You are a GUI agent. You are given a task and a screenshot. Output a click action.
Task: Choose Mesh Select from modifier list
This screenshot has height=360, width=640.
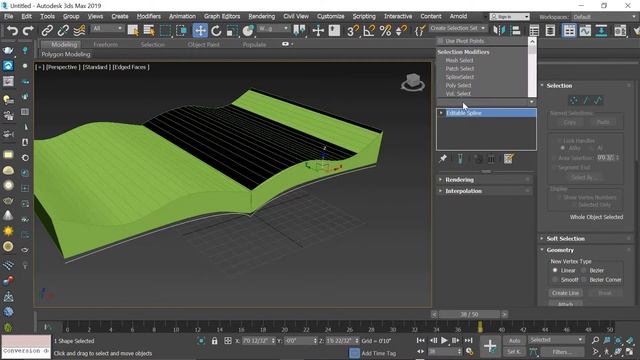tap(460, 60)
